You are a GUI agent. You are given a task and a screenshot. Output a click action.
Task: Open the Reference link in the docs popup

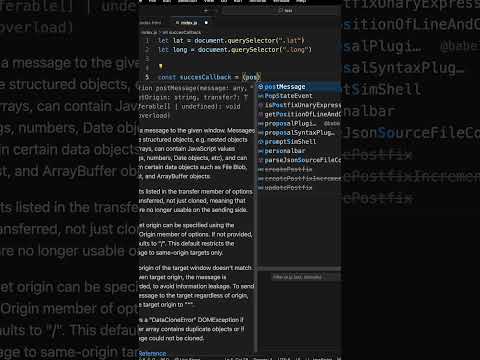pos(153,353)
